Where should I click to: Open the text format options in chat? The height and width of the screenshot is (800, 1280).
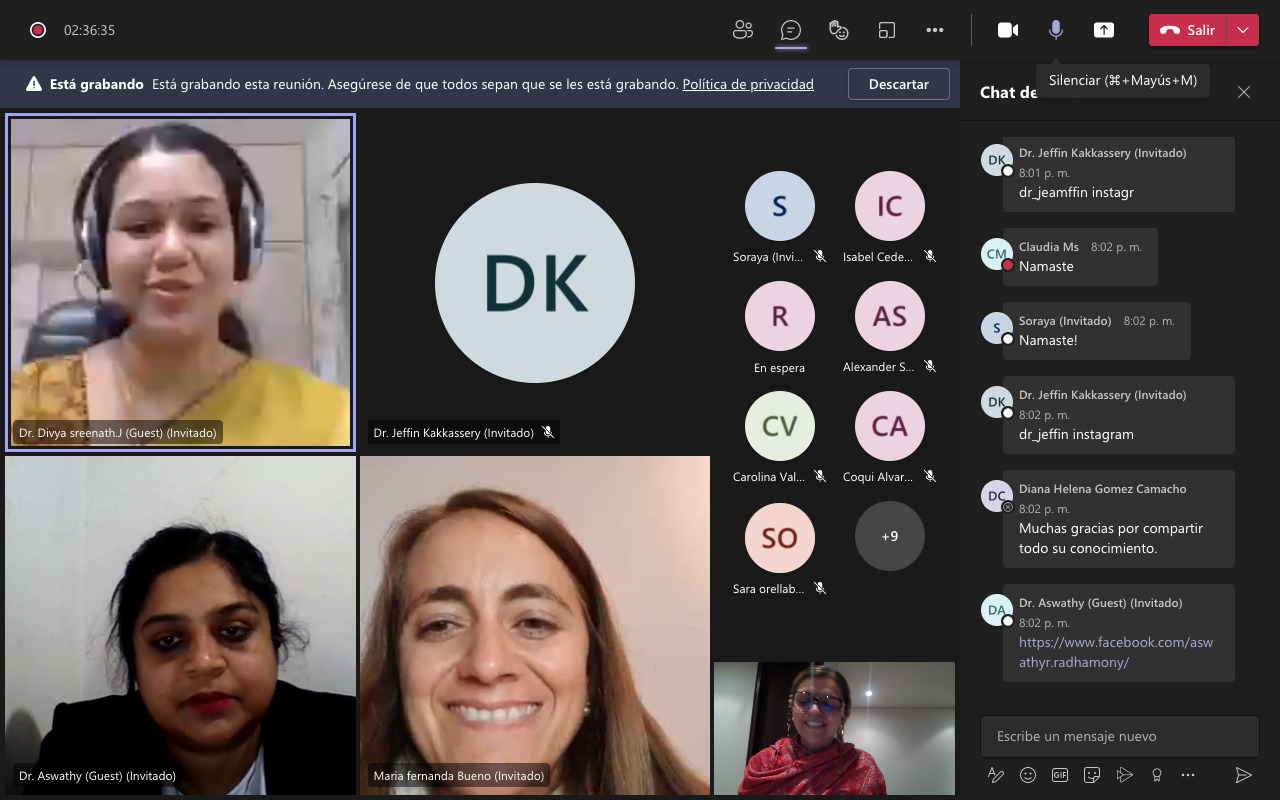coord(995,775)
